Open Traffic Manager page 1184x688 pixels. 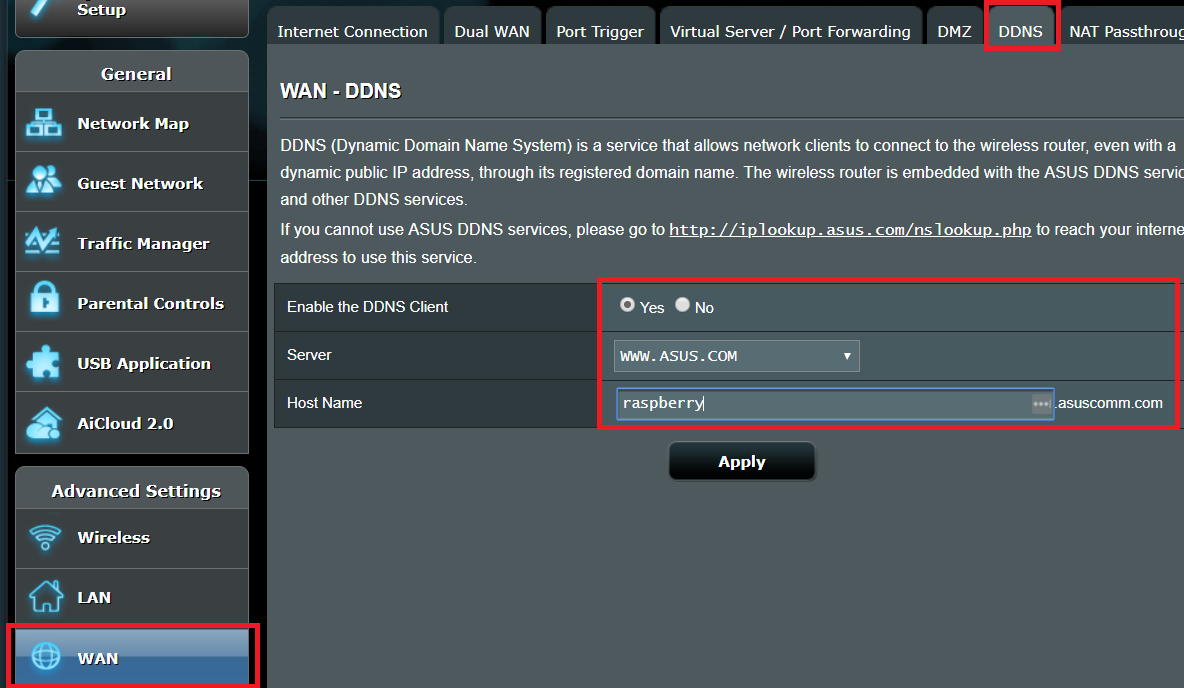132,242
